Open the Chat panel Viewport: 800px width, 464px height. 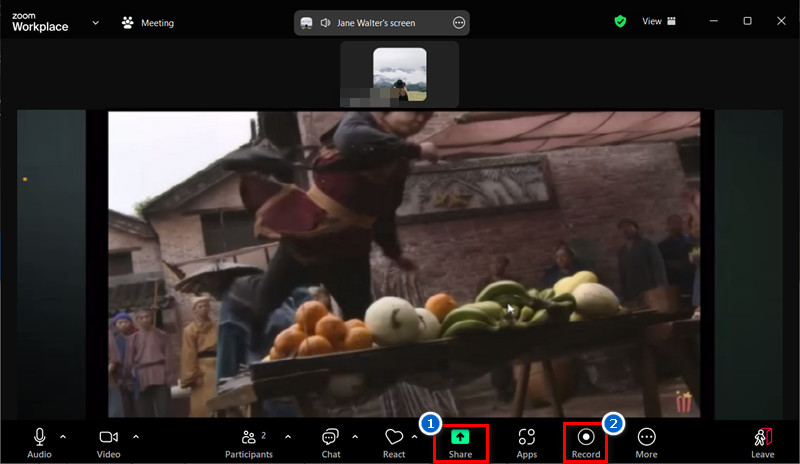coord(331,443)
